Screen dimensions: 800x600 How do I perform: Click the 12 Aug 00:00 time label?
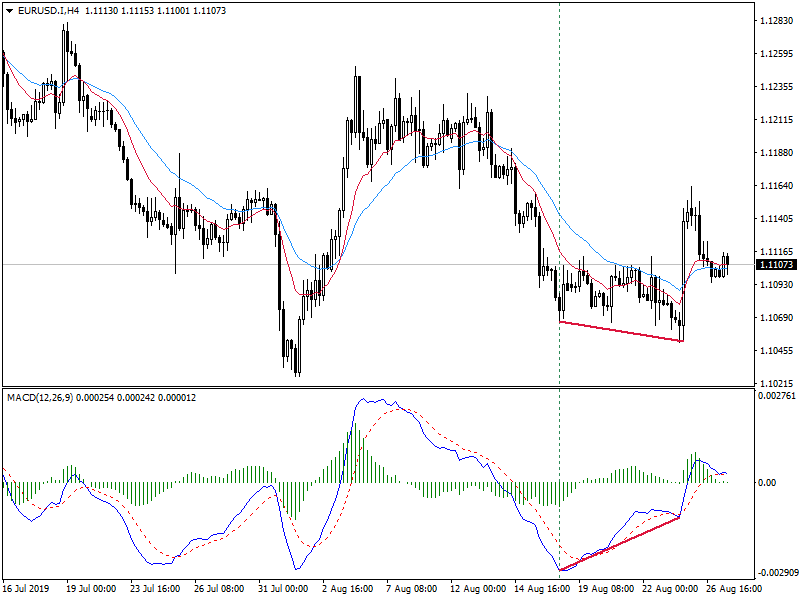click(478, 589)
